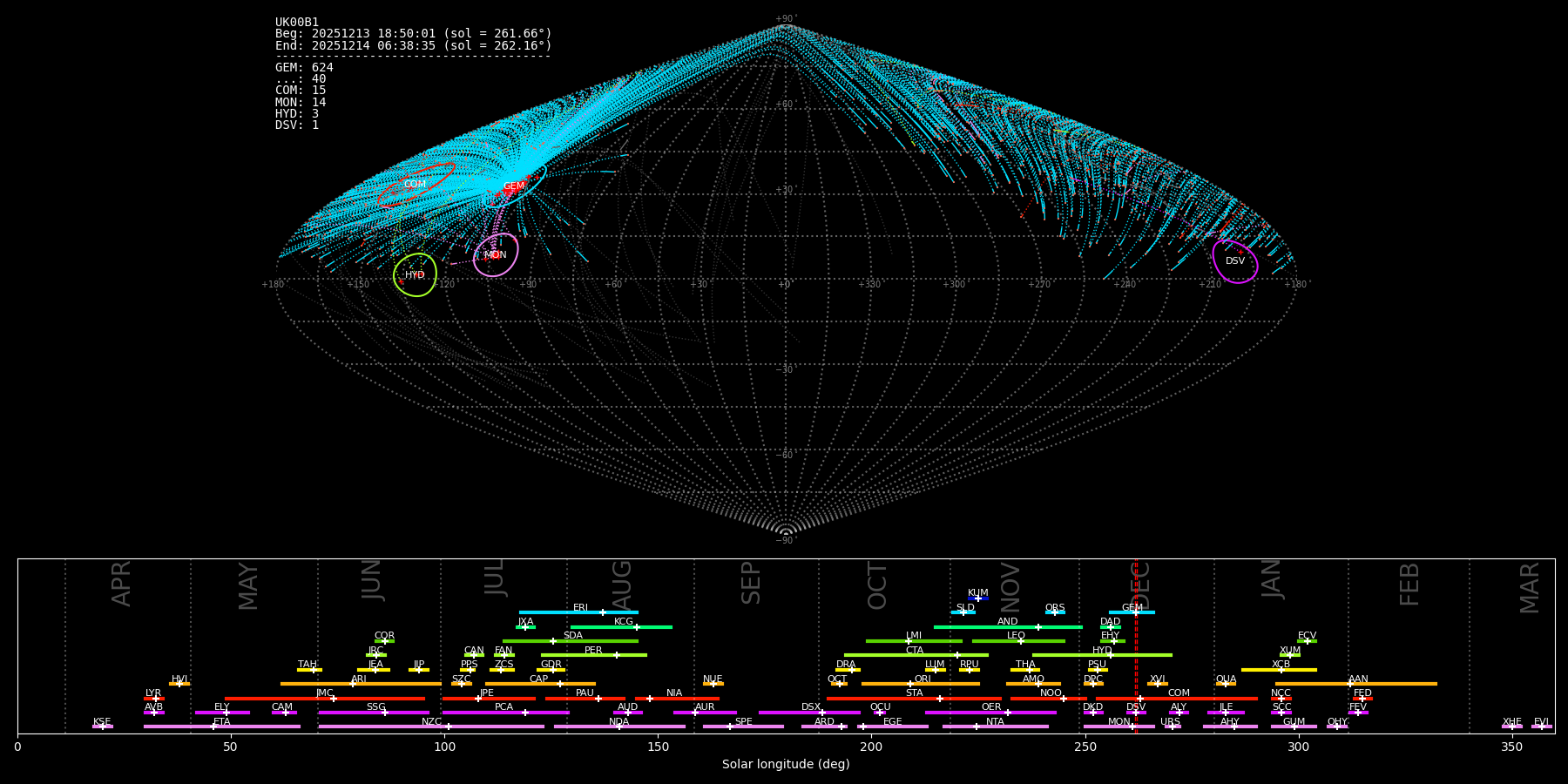Click the KUM shower marker on the timeline
This screenshot has height=784, width=1568.
click(x=978, y=598)
